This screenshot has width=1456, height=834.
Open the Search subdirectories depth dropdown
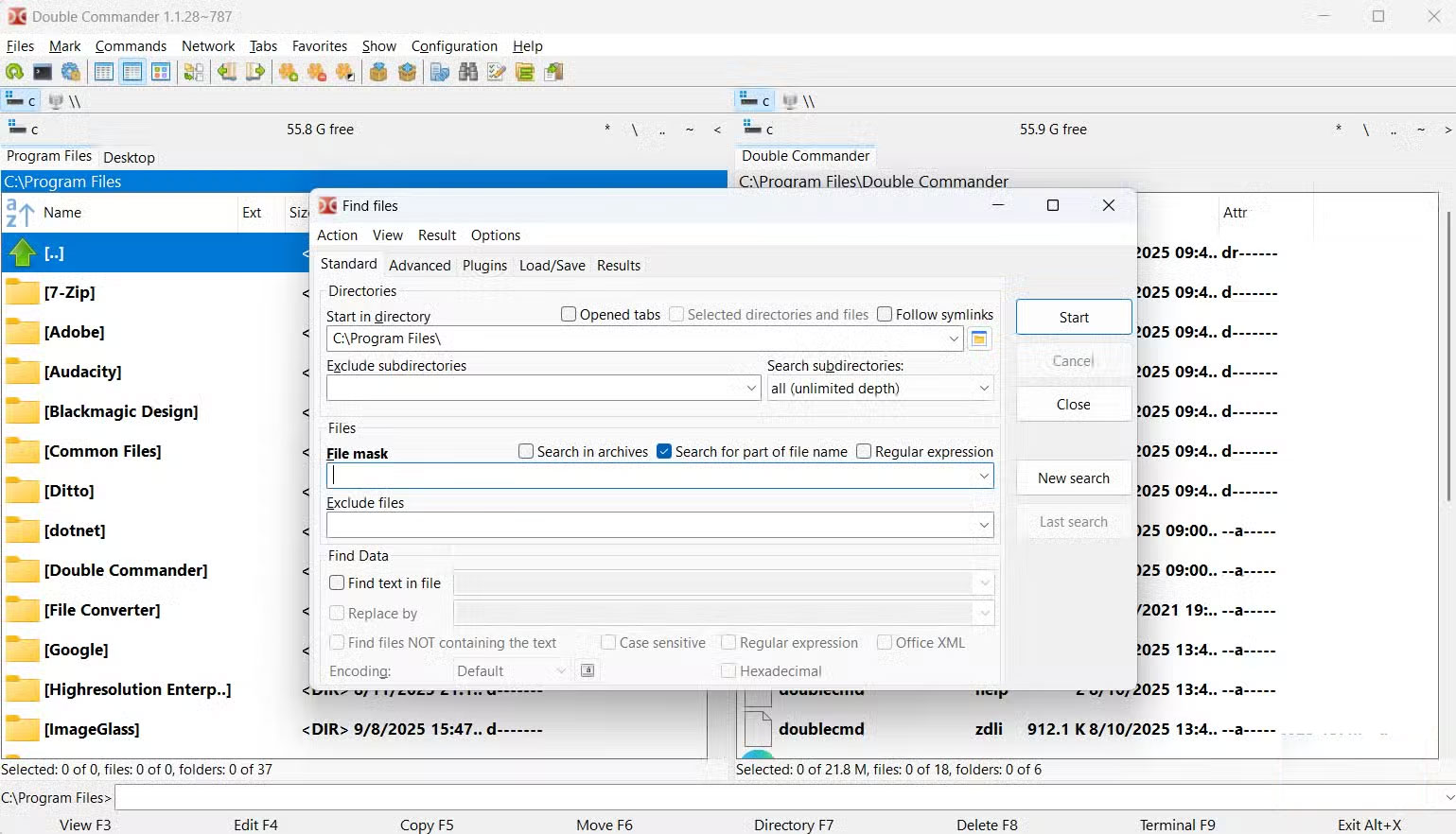[984, 388]
